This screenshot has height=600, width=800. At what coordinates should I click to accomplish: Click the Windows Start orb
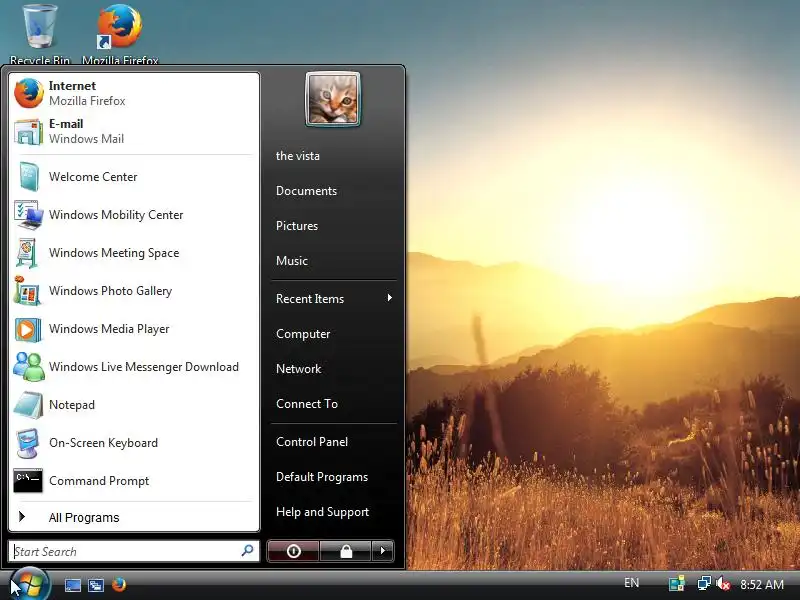click(30, 585)
